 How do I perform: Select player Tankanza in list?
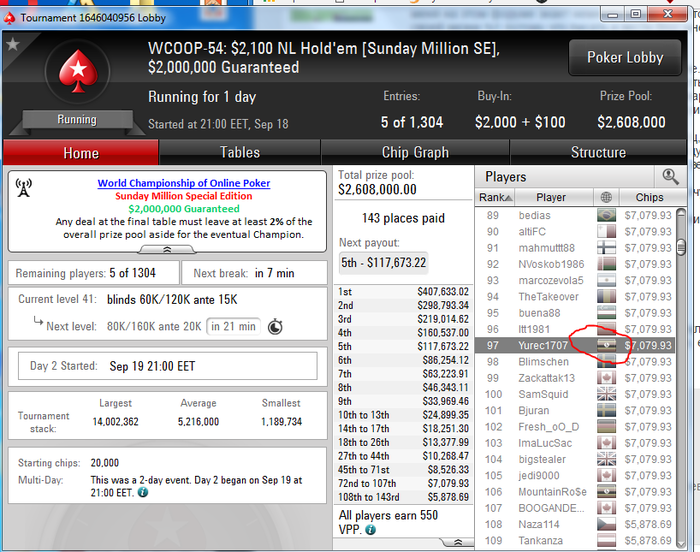coord(575,540)
